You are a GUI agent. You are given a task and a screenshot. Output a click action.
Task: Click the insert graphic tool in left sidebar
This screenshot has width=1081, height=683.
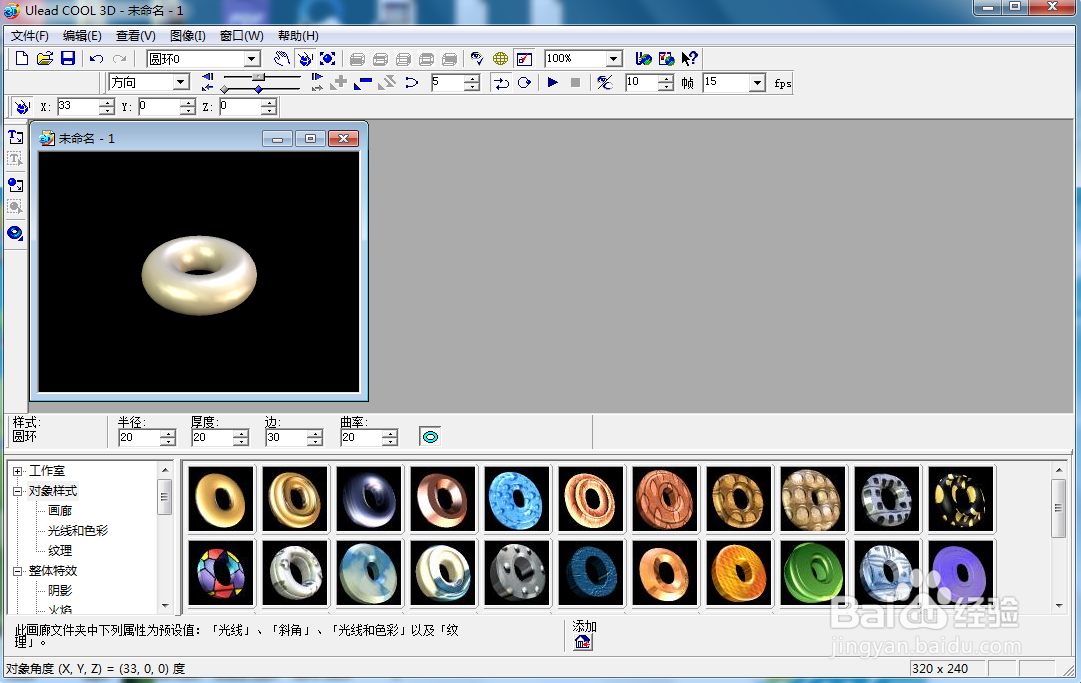[x=15, y=185]
